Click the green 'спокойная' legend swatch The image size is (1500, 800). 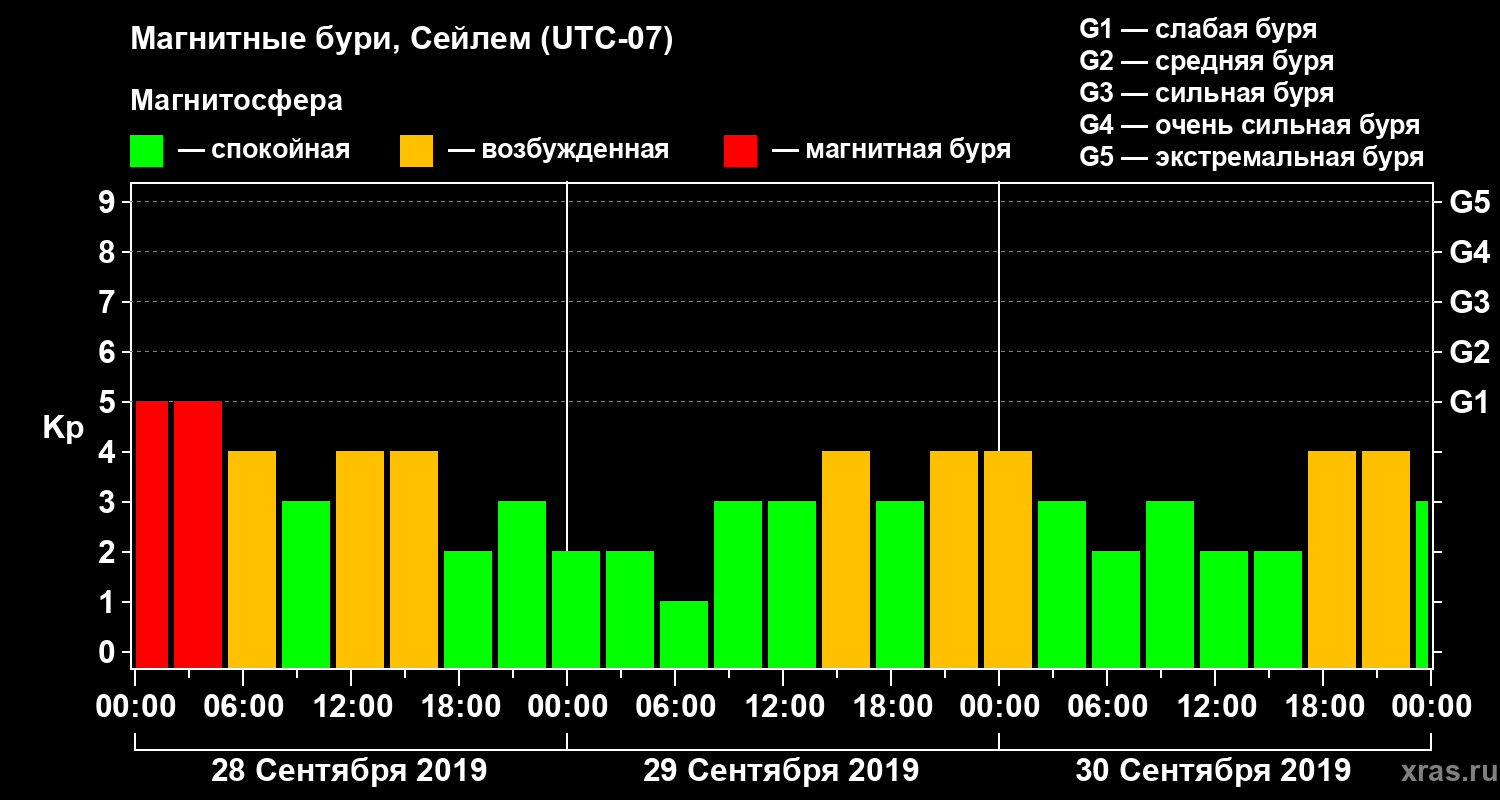[x=147, y=151]
